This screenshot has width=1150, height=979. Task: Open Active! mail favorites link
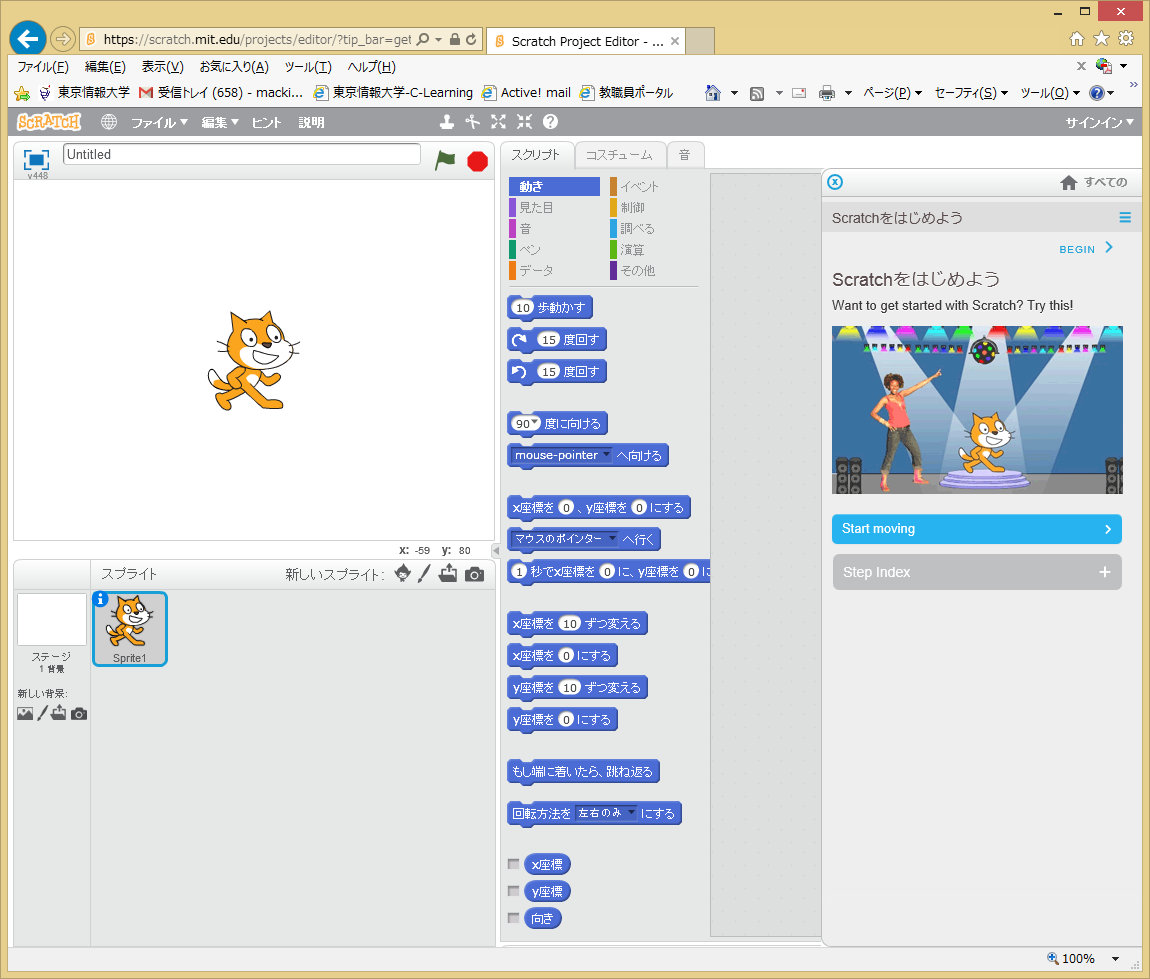click(526, 92)
